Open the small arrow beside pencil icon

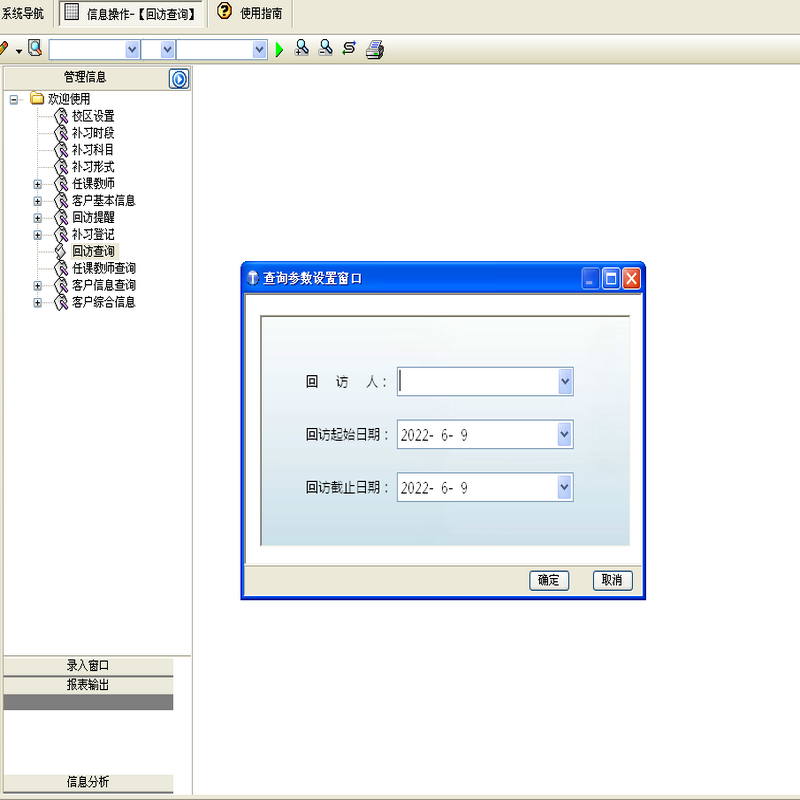coord(19,51)
